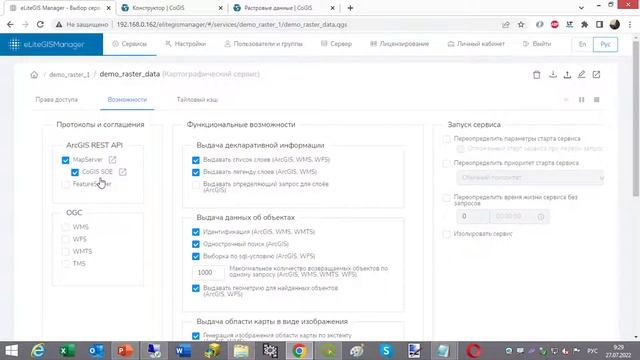Click the browser address bar URL

[232, 24]
